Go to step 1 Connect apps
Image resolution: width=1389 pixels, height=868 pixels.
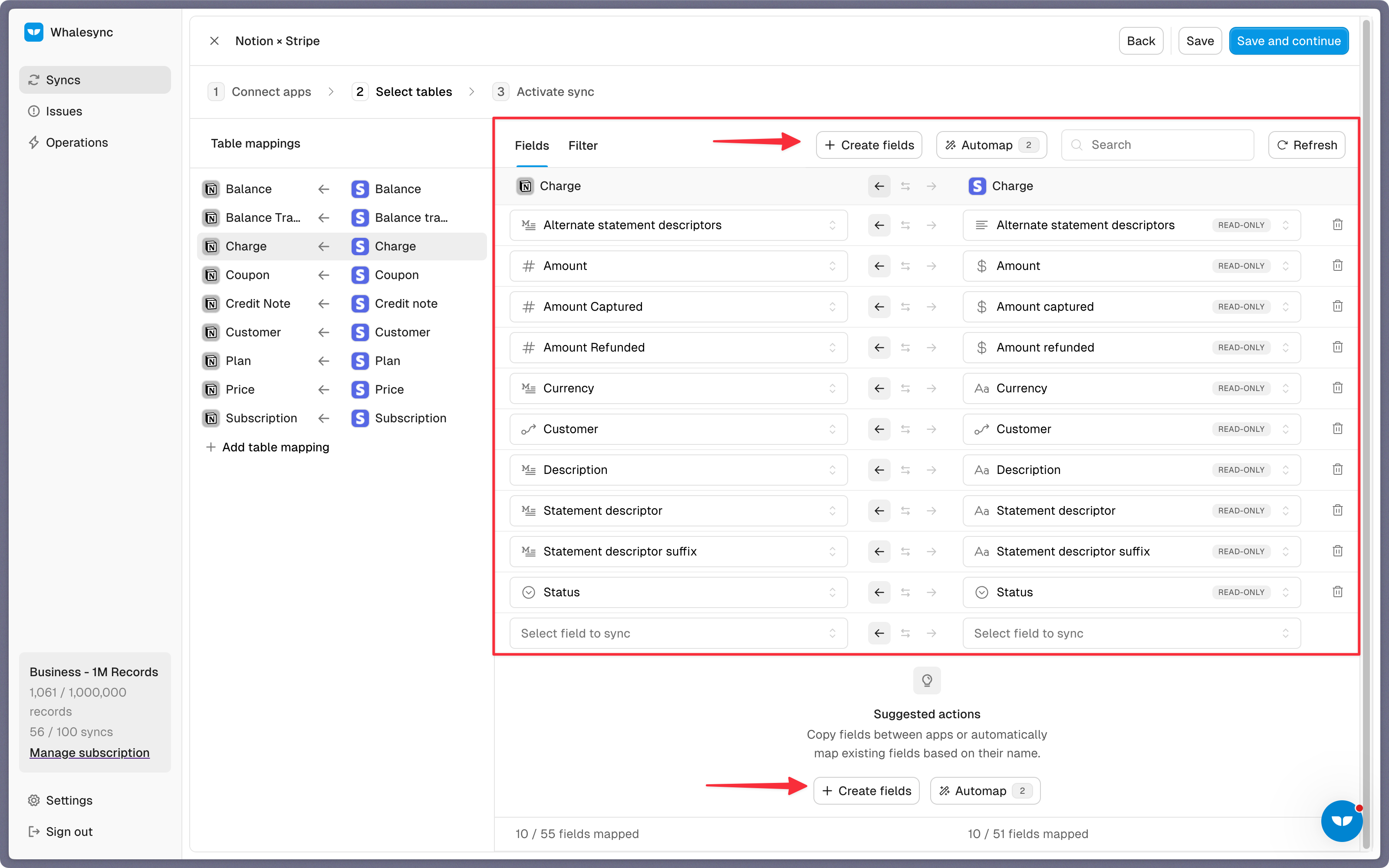[260, 92]
